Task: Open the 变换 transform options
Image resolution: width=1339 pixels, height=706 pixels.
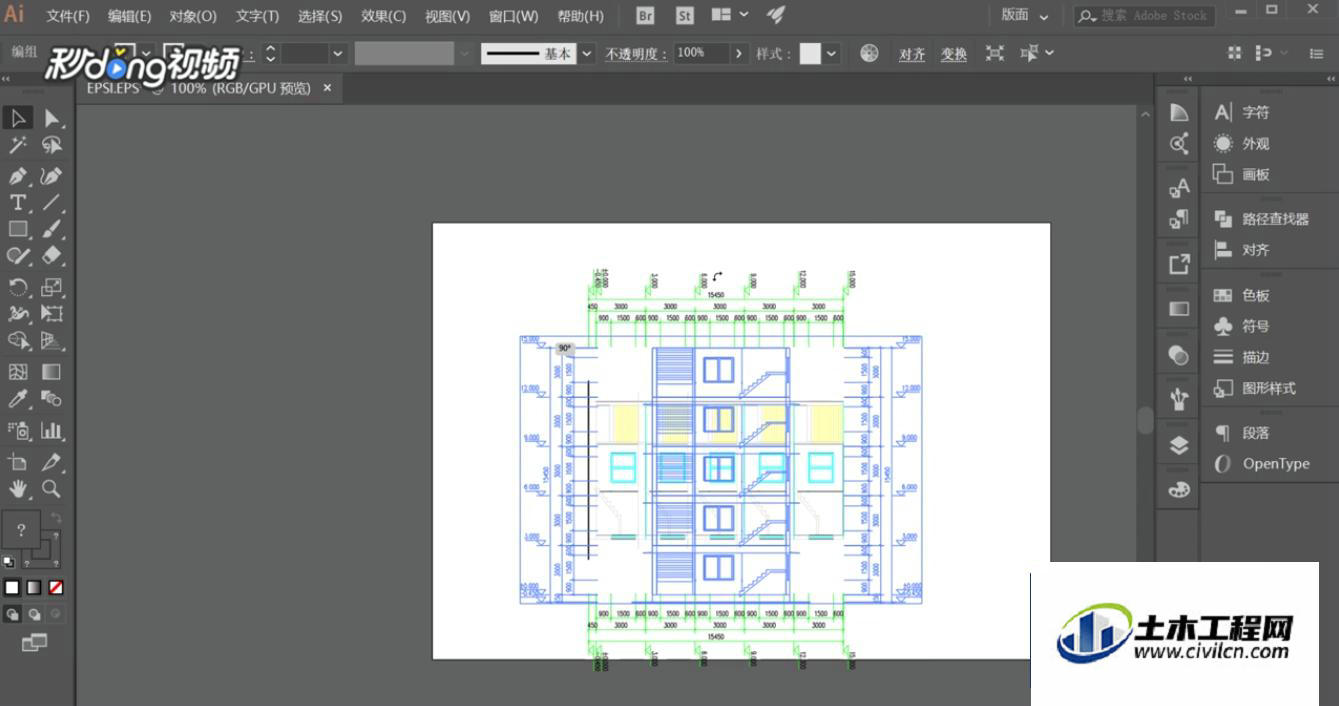Action: tap(954, 54)
